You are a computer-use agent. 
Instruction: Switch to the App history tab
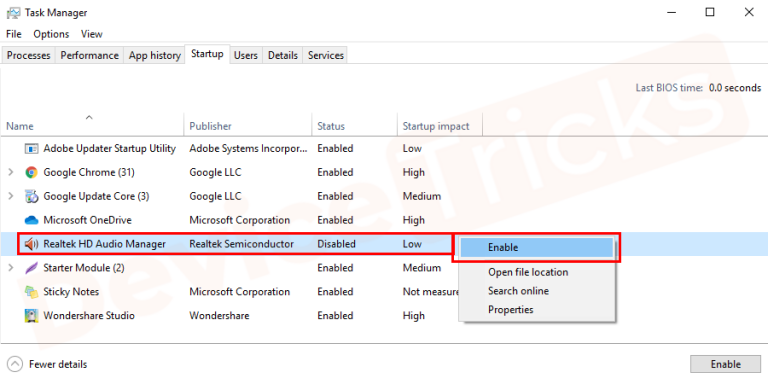coord(155,55)
